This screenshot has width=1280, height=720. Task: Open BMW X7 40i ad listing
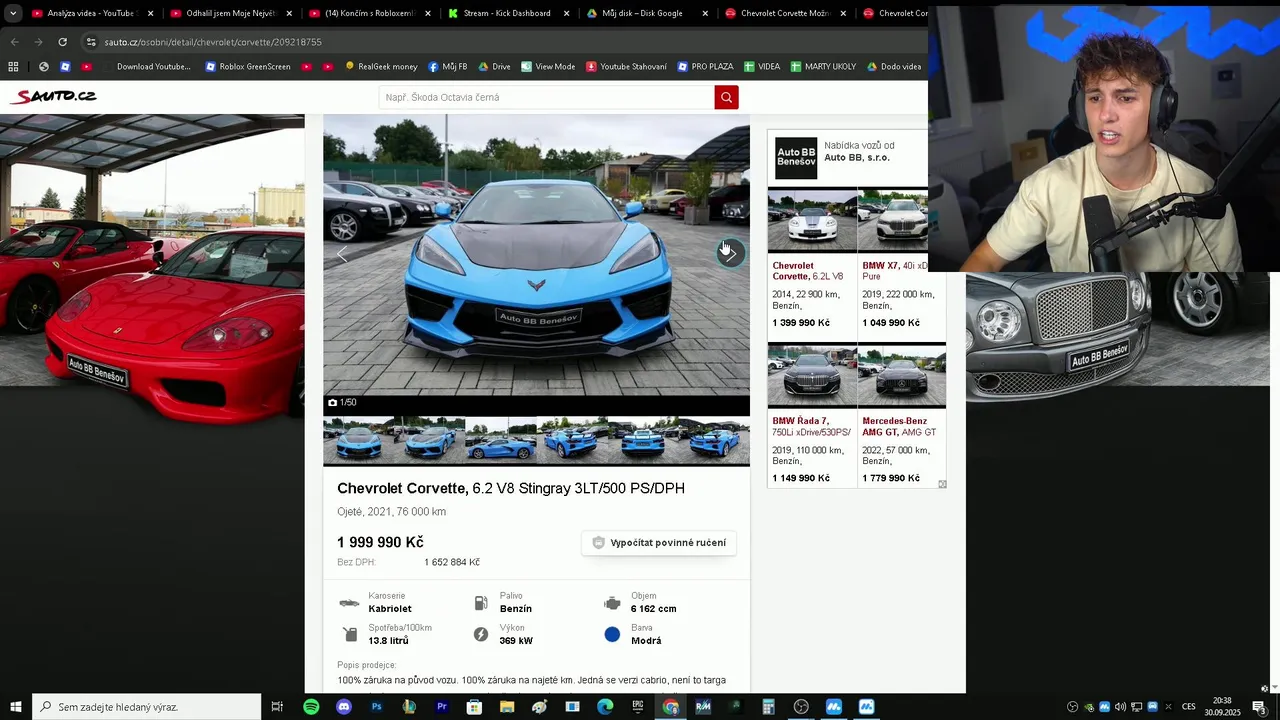(901, 260)
